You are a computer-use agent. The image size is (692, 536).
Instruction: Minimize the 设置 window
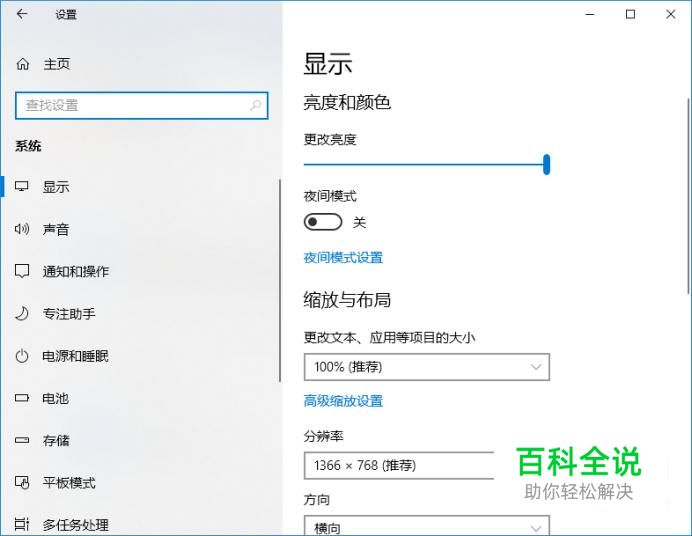pyautogui.click(x=590, y=15)
